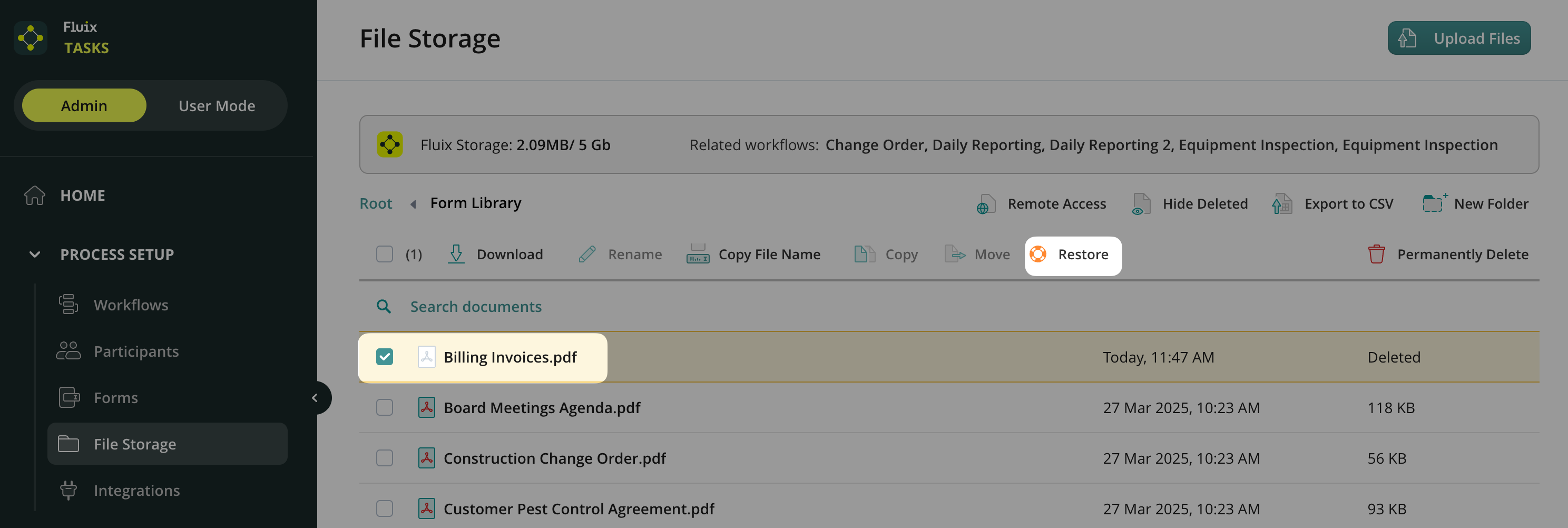Screen dimensions: 1568x528
Task: Click the Export to CSV icon
Action: point(1282,204)
